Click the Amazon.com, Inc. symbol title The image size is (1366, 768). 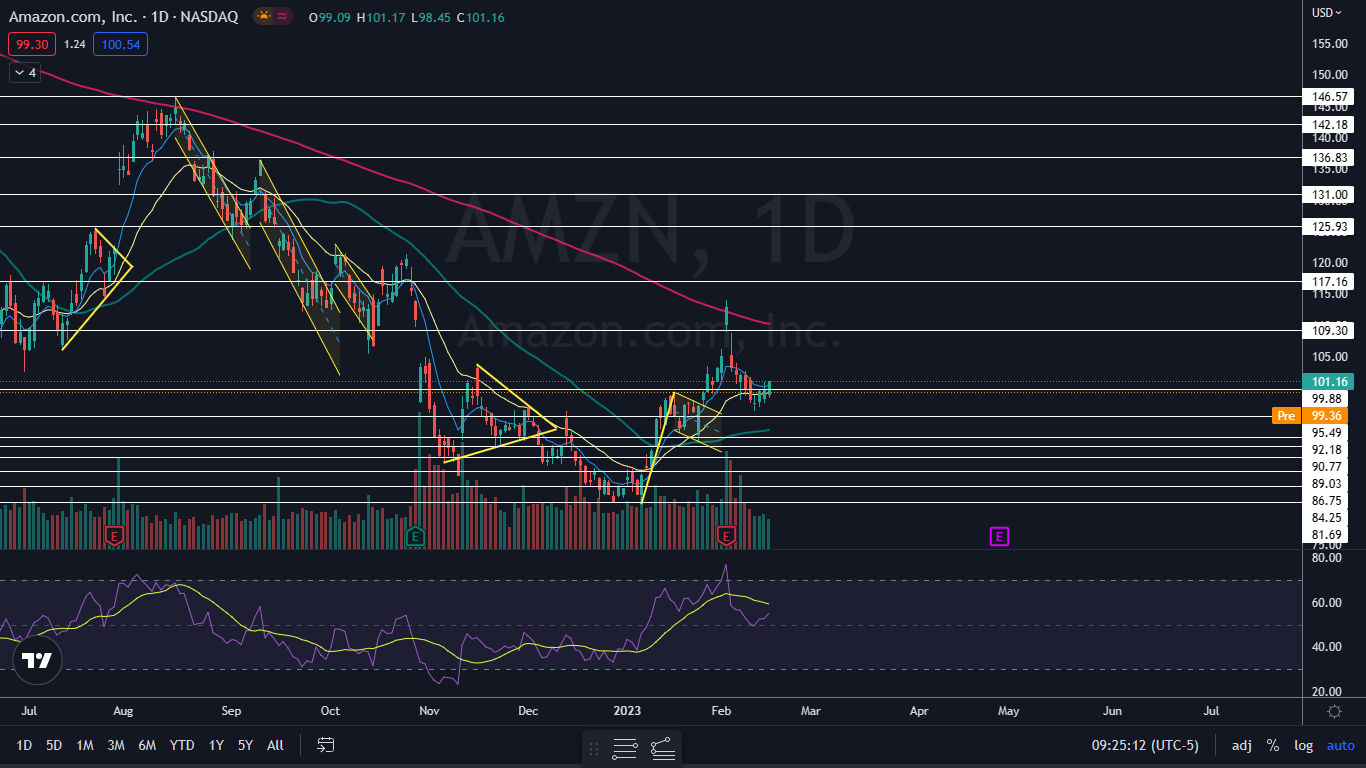71,17
